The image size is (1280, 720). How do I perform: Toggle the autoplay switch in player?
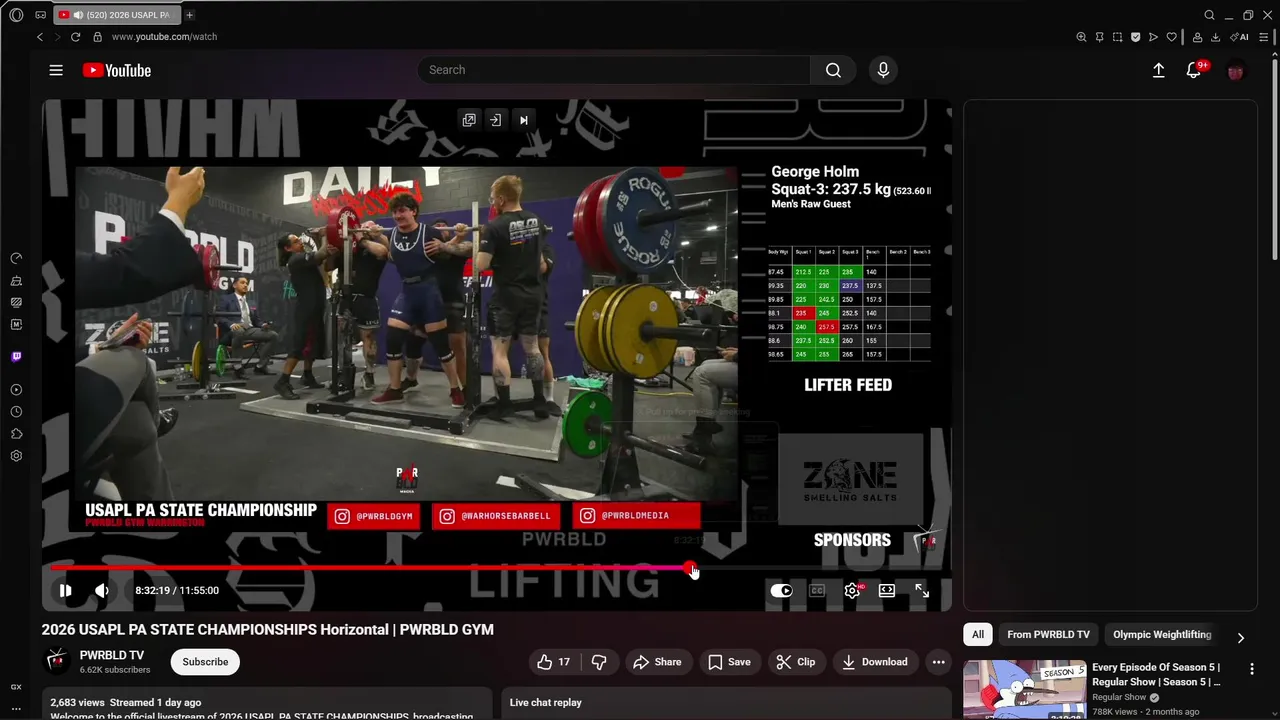pos(781,590)
